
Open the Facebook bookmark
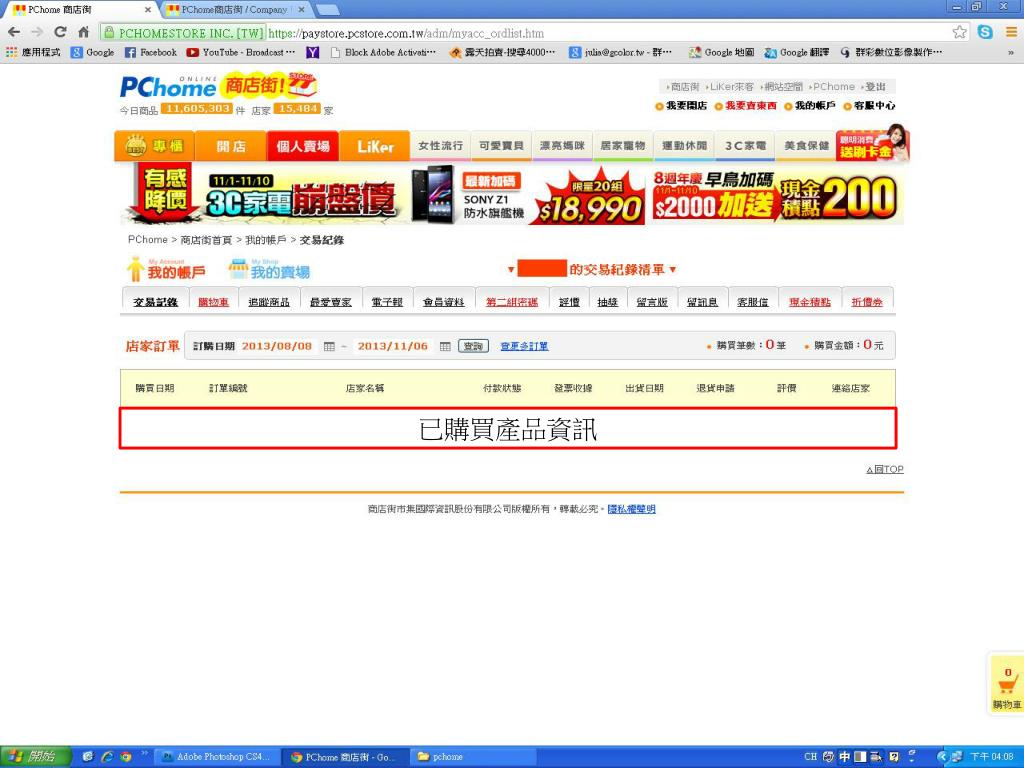[x=151, y=52]
